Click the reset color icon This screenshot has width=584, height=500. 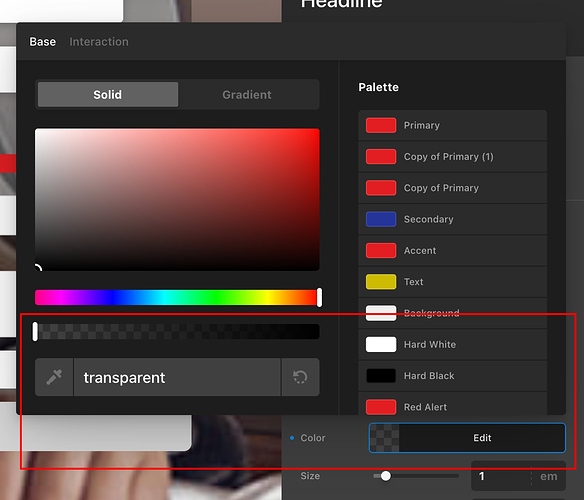(x=300, y=377)
